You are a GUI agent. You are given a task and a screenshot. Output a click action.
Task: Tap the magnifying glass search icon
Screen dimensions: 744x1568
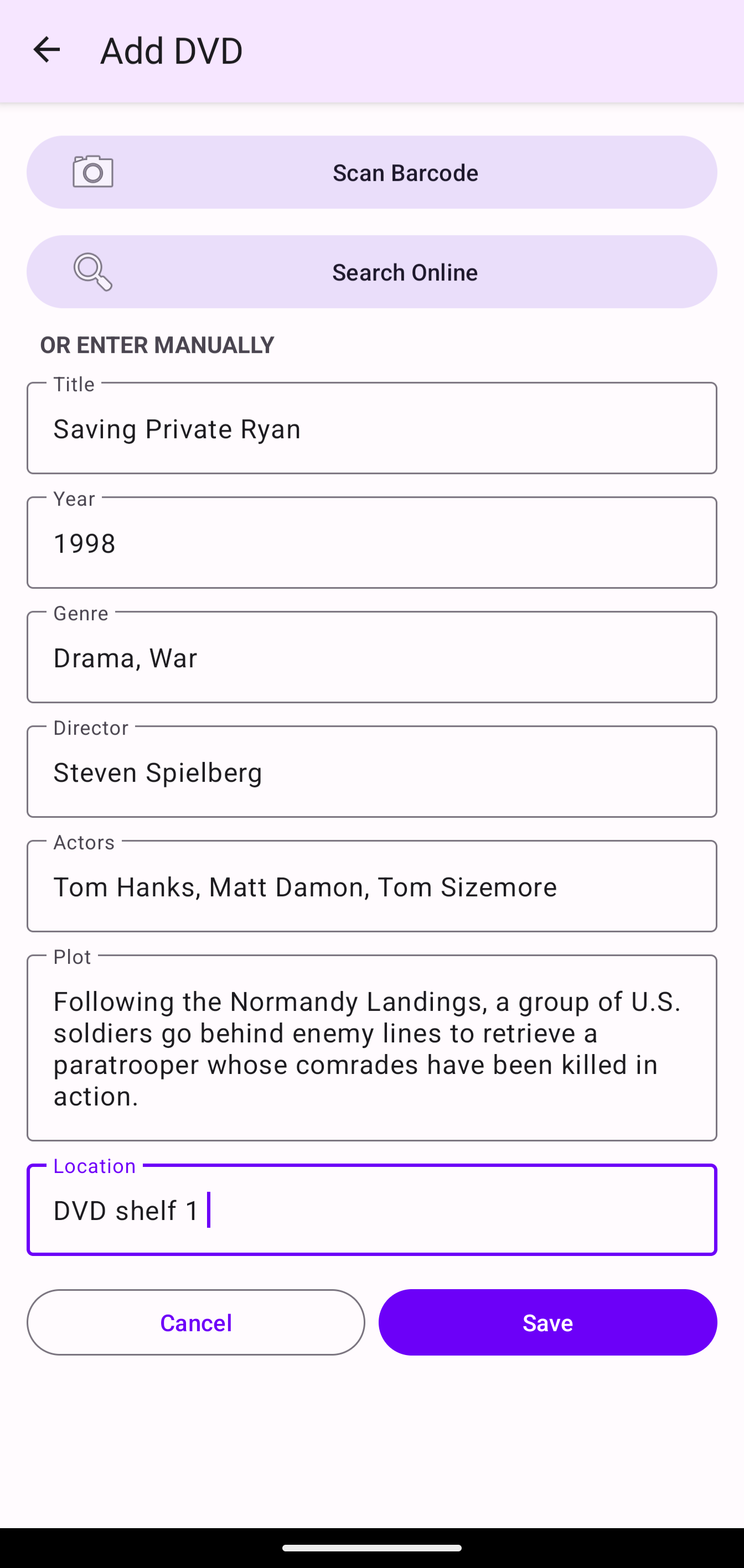coord(92,272)
